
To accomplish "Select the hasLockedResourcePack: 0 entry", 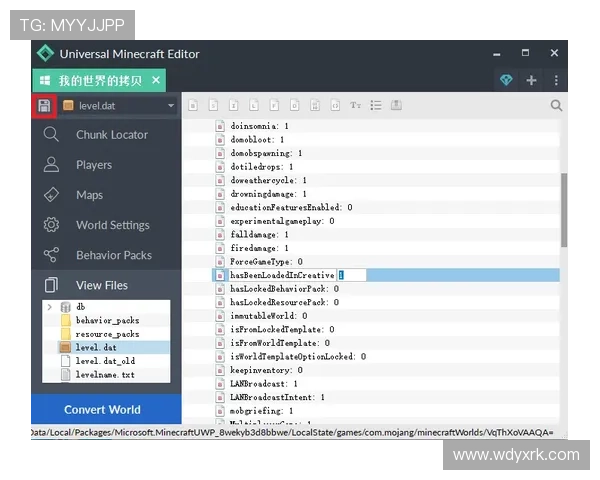I will pyautogui.click(x=284, y=302).
